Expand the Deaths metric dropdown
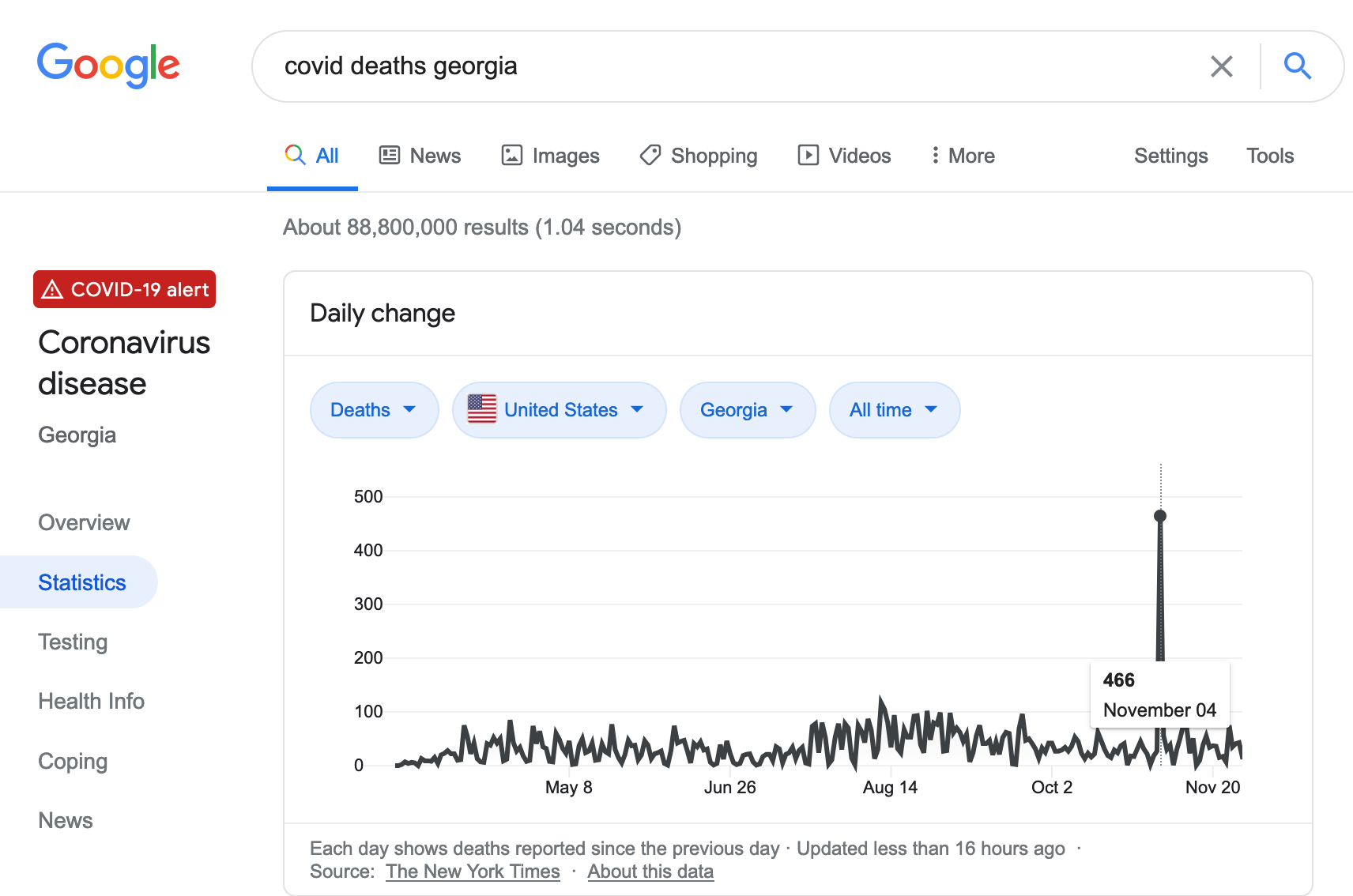Image resolution: width=1353 pixels, height=896 pixels. pos(375,410)
